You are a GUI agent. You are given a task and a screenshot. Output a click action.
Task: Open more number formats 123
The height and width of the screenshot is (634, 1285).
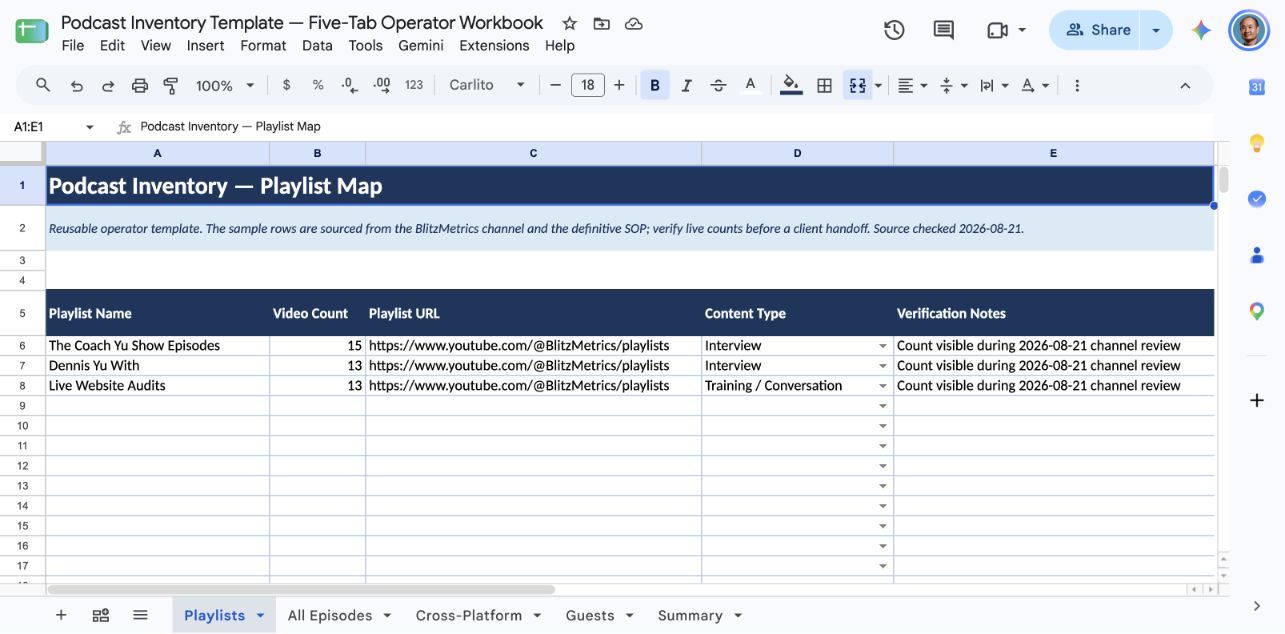[x=414, y=85]
